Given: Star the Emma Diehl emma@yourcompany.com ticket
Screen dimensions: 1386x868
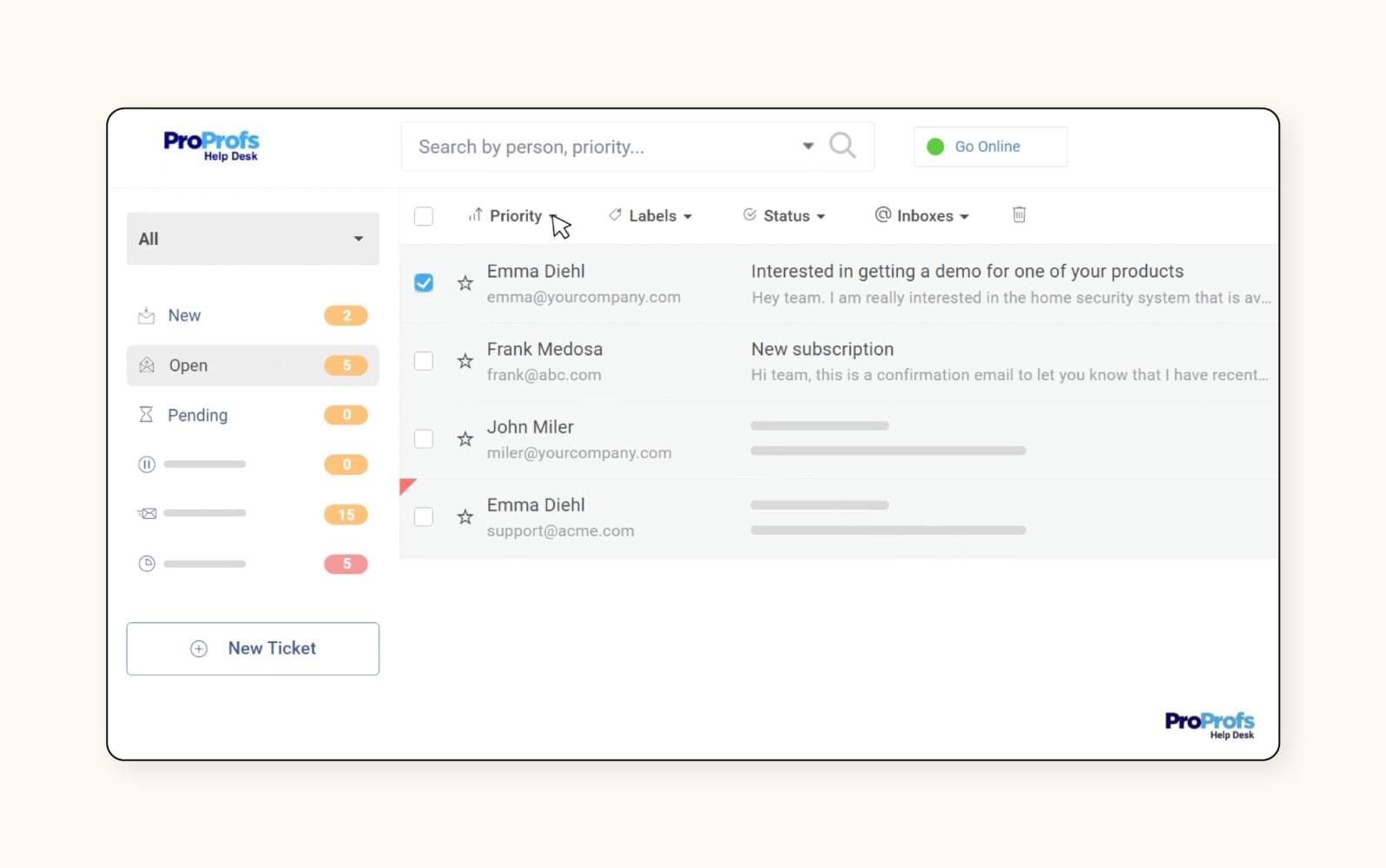Looking at the screenshot, I should tap(465, 283).
